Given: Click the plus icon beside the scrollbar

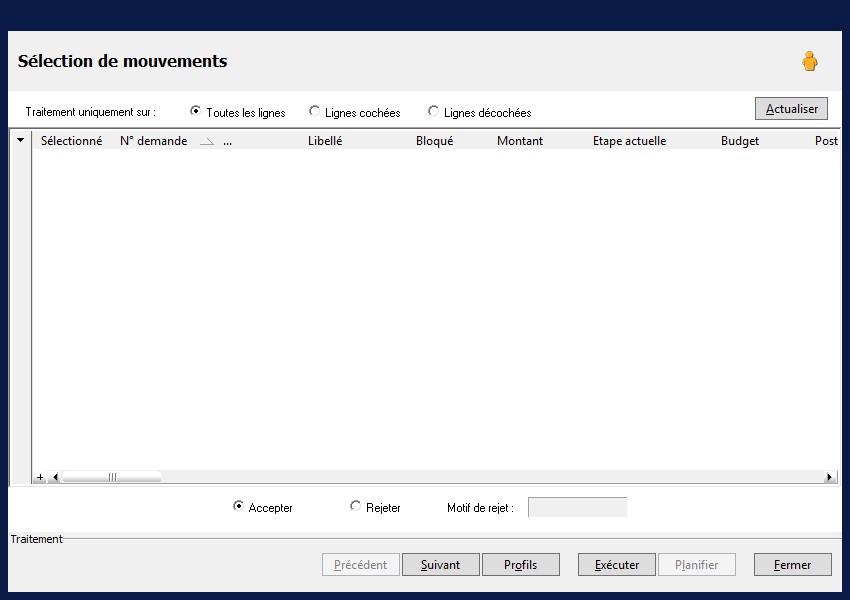Looking at the screenshot, I should click(40, 477).
